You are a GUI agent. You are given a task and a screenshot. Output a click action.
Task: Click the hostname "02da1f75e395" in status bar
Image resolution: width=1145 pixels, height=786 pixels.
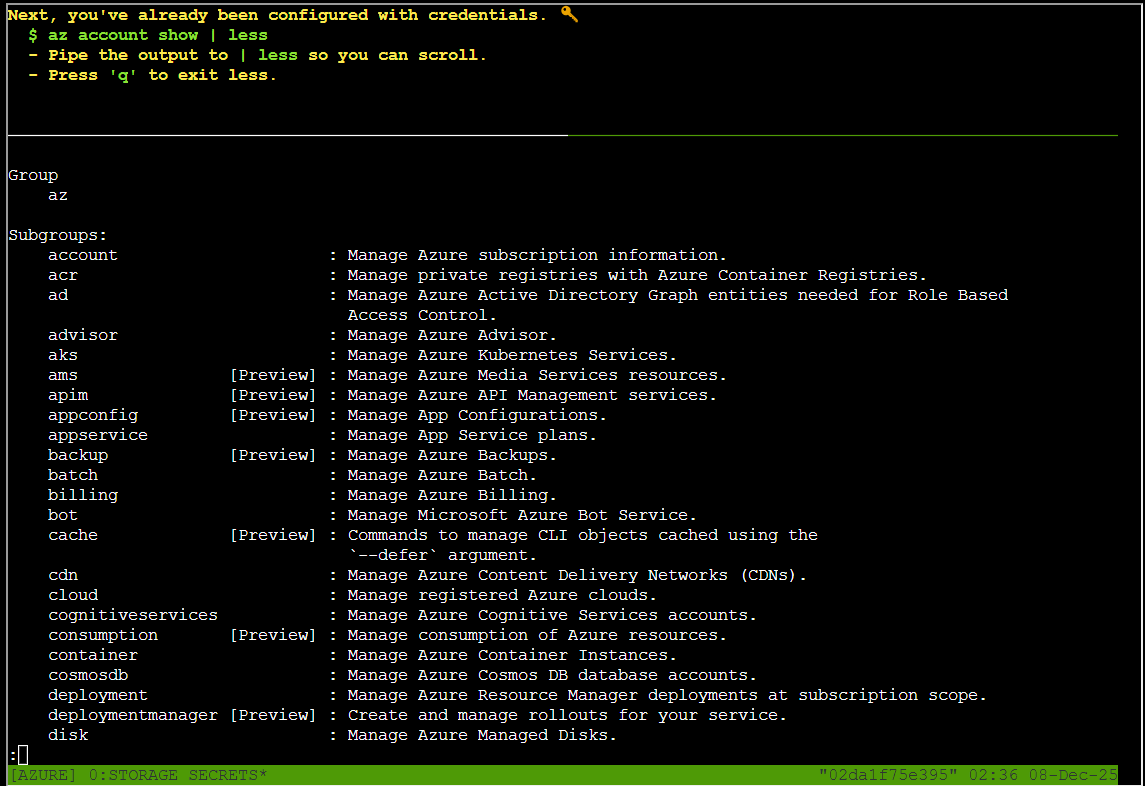point(888,775)
